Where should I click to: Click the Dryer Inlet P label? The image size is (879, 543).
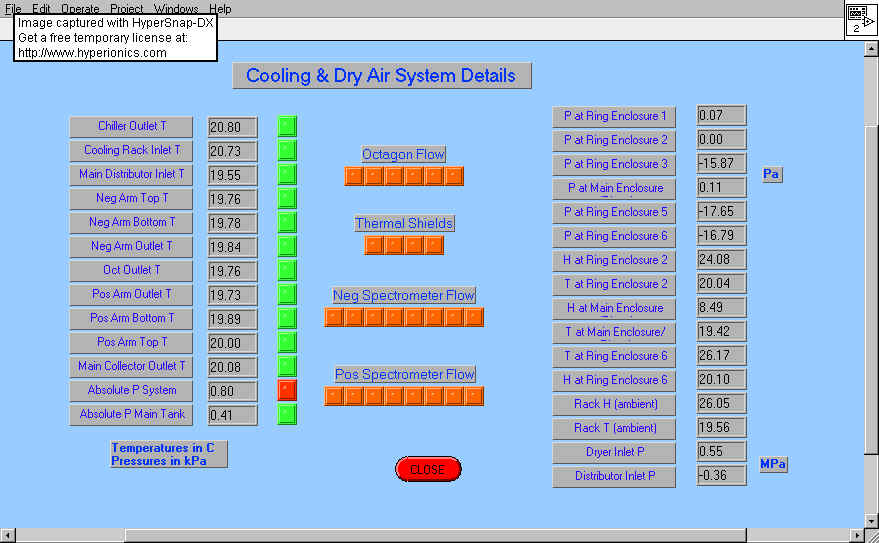pyautogui.click(x=614, y=452)
